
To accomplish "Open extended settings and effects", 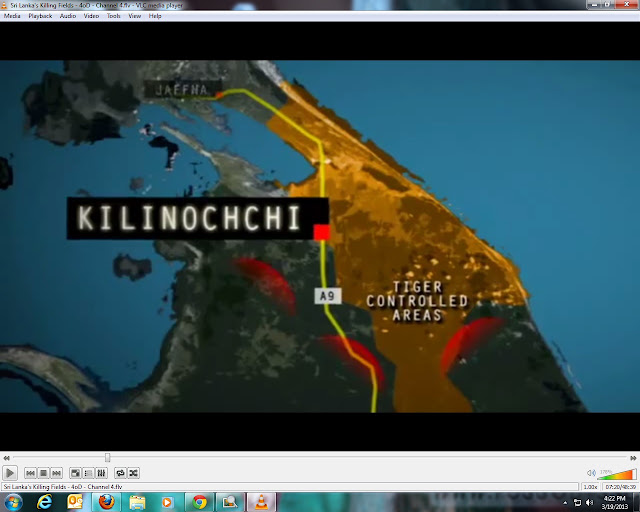I will (101, 473).
